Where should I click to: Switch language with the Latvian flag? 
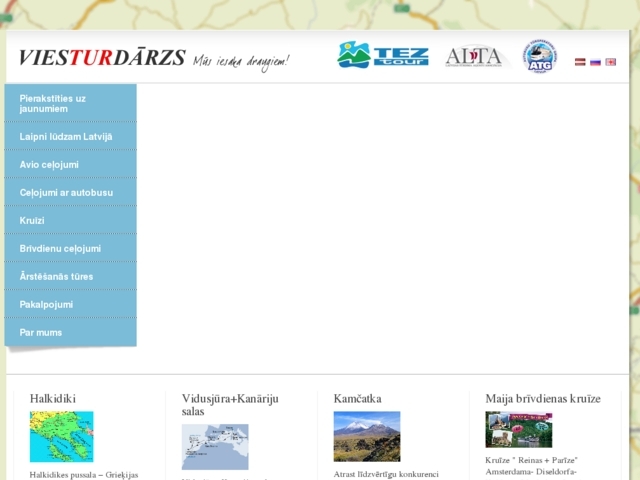pos(580,62)
